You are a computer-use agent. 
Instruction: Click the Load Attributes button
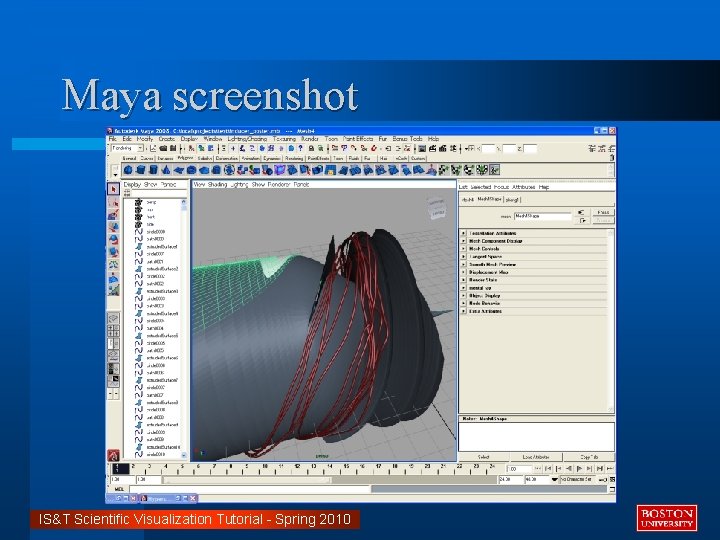point(536,457)
